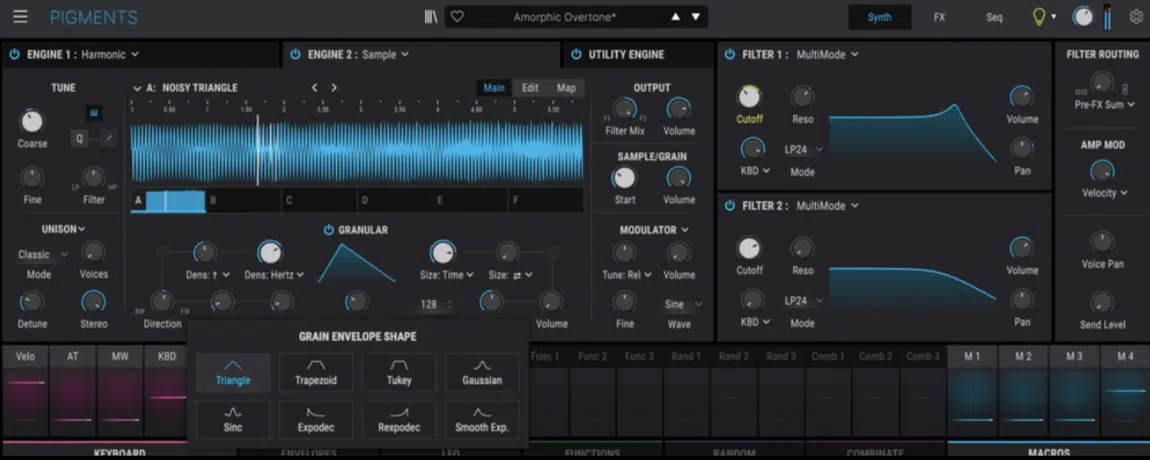Select the AT modulation source
The height and width of the screenshot is (460, 1150).
point(72,357)
